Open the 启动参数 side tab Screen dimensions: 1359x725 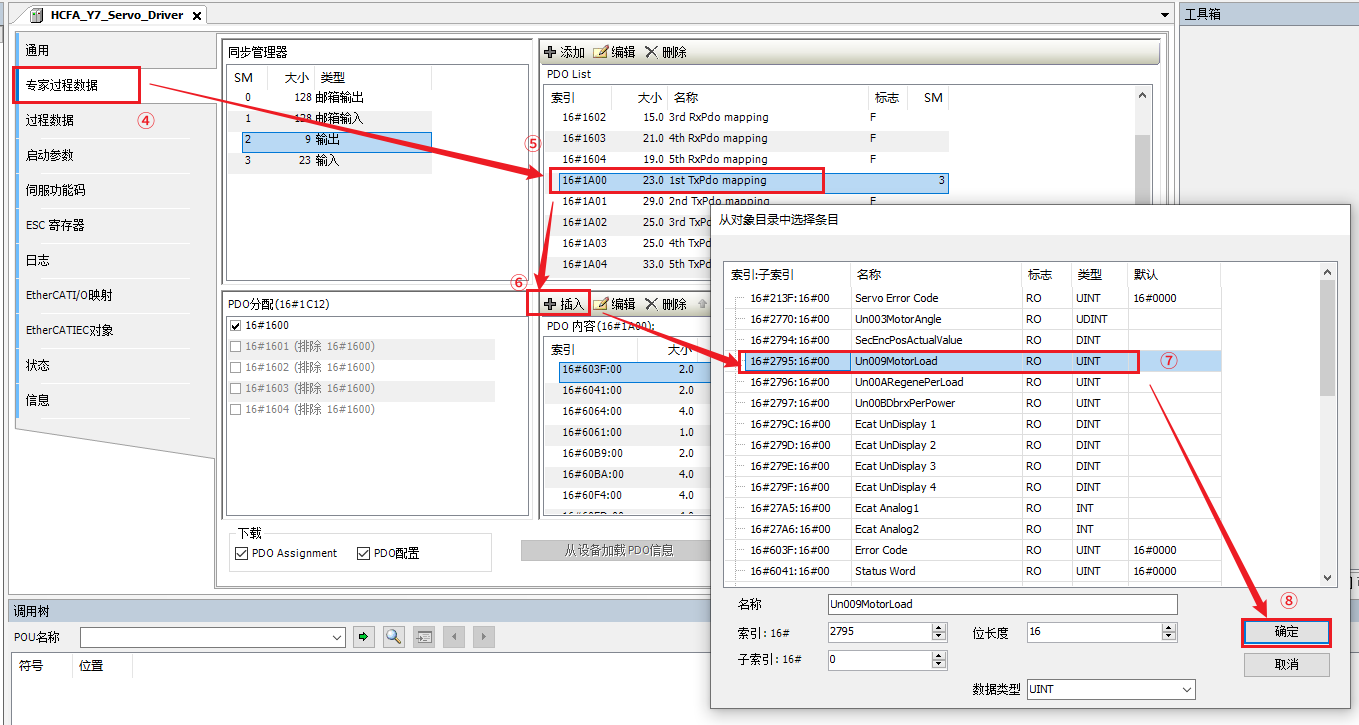(50, 155)
